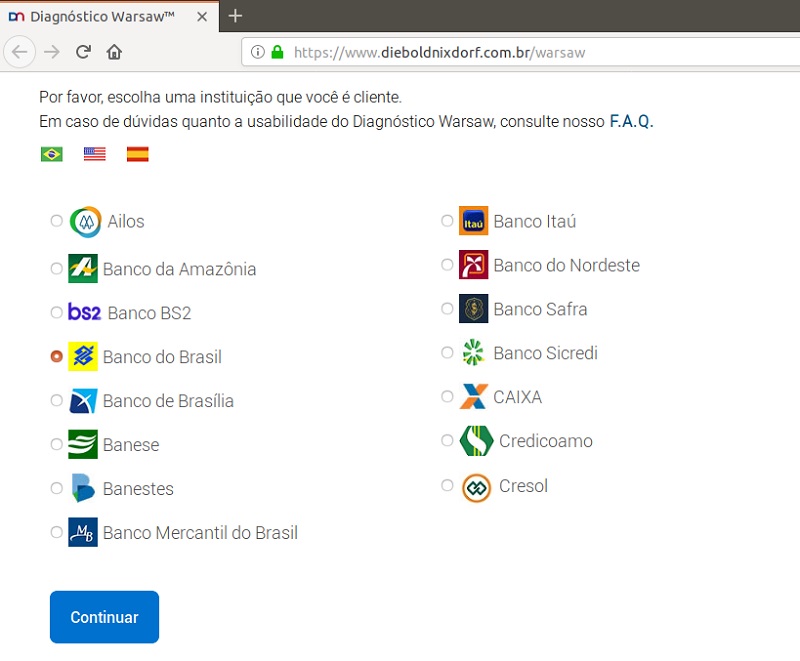Click the Cresol logo icon
800x661 pixels.
tap(477, 488)
